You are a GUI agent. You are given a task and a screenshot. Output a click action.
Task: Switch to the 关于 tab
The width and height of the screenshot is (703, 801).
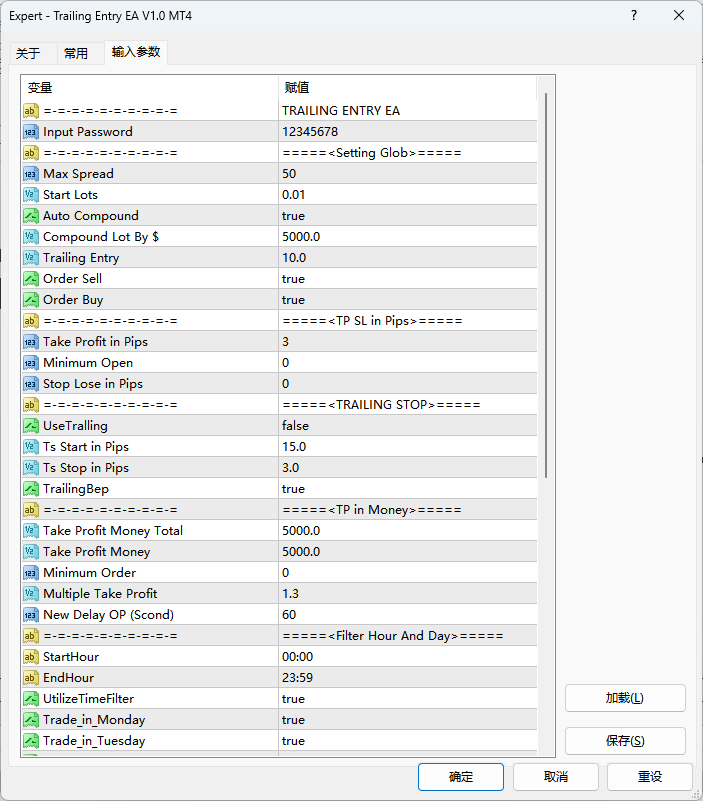[28, 53]
